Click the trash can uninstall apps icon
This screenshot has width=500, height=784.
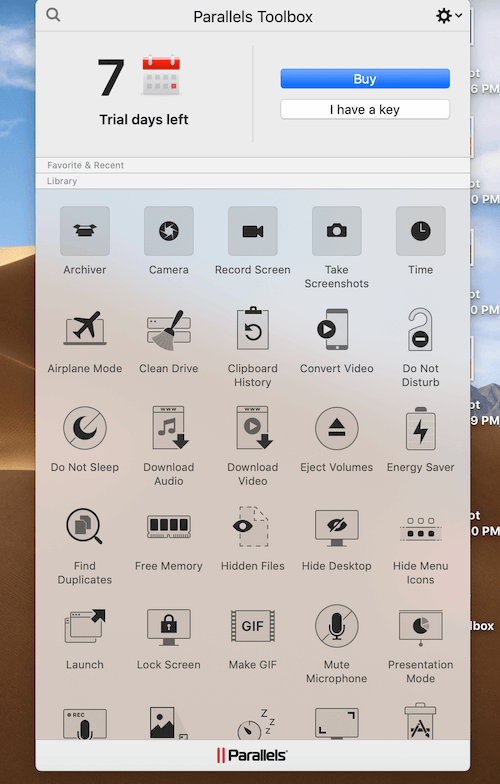(x=420, y=722)
